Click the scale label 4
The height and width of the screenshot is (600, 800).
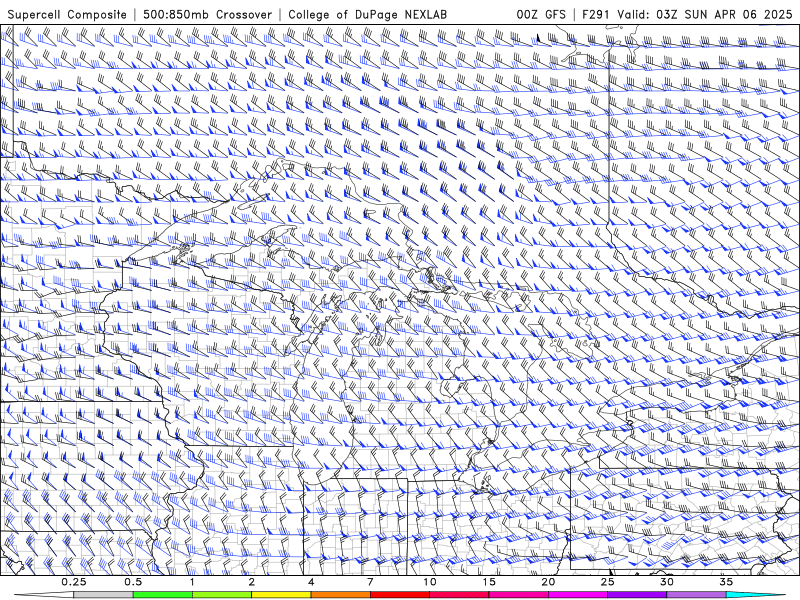[311, 582]
